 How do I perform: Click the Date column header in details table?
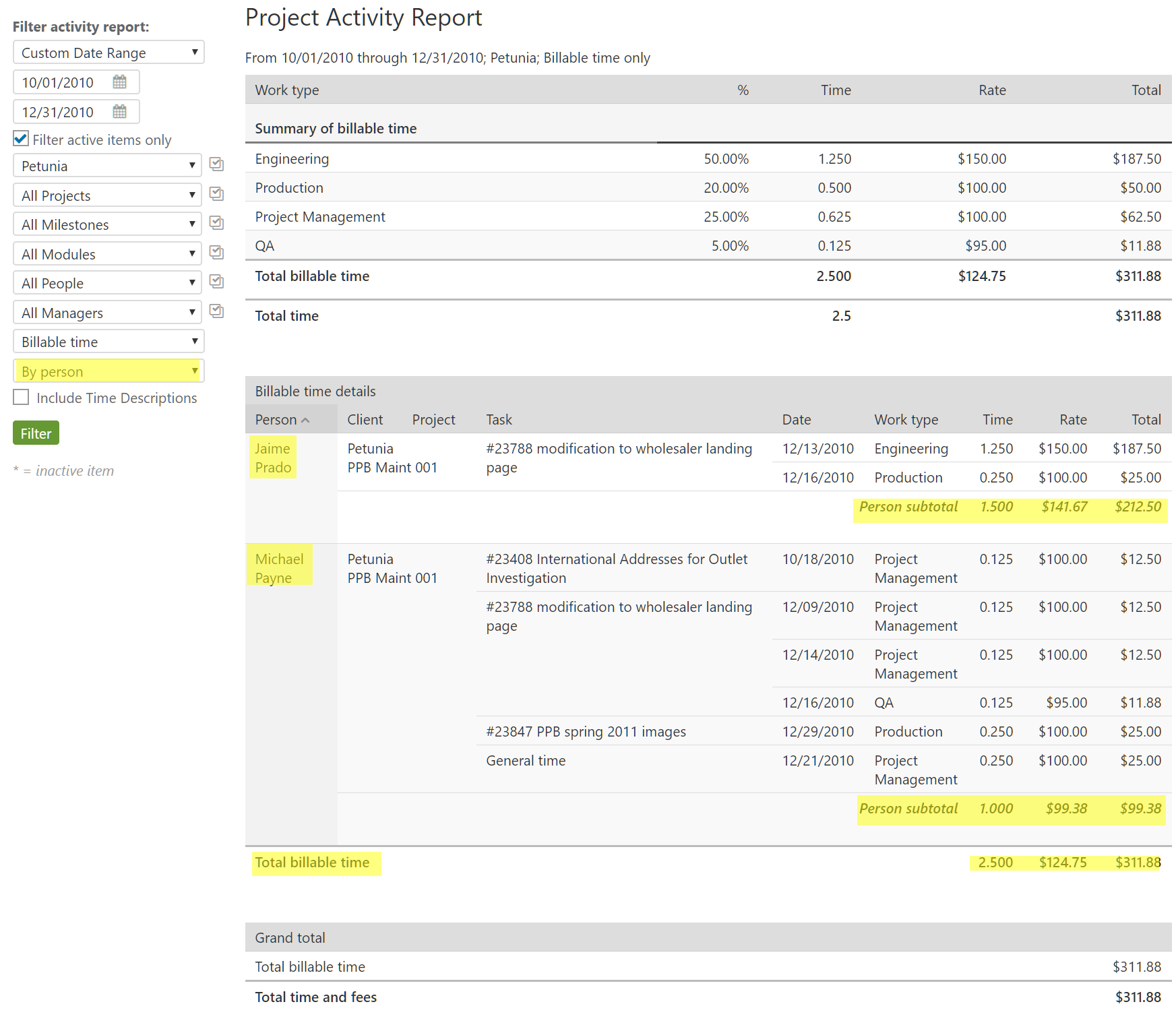pos(796,420)
